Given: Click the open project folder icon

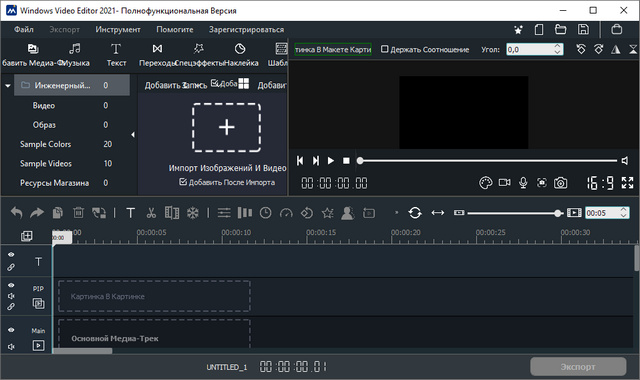Looking at the screenshot, I should pos(560,29).
